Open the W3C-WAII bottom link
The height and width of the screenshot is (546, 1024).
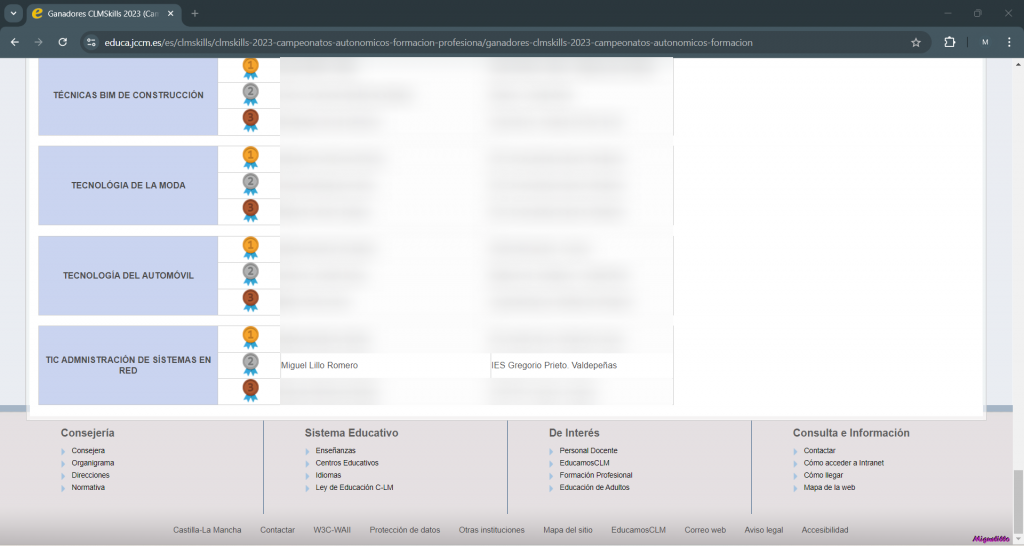click(x=332, y=530)
